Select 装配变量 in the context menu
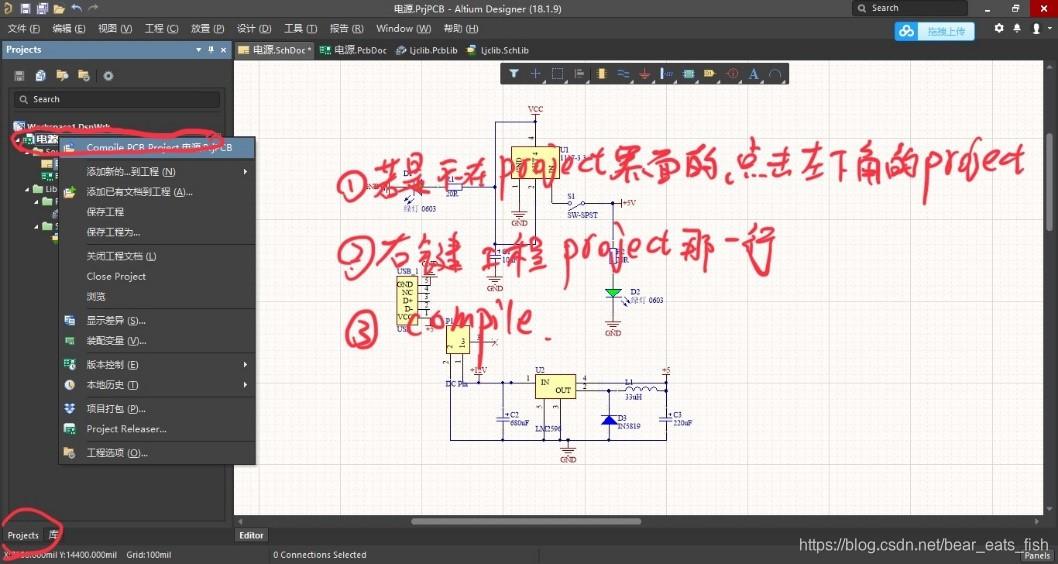This screenshot has height=564, width=1058. (157, 341)
